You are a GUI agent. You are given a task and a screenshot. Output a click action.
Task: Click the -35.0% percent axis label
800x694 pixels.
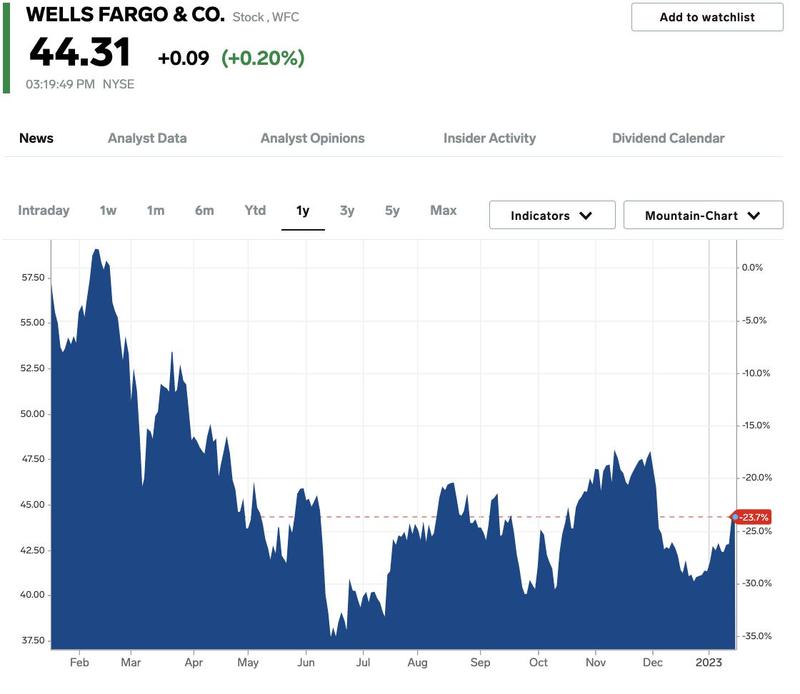tap(757, 636)
